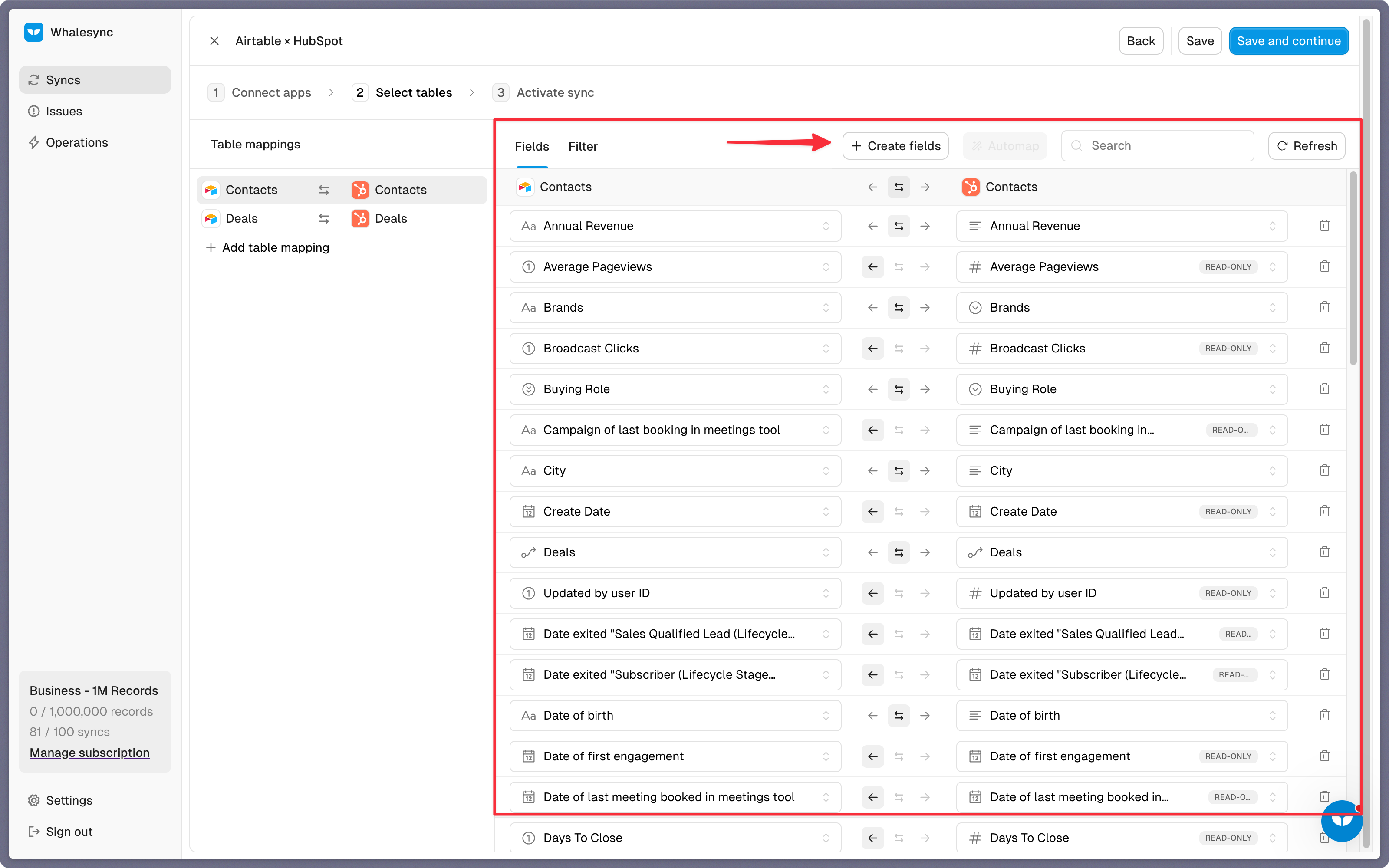Add a new table mapping
This screenshot has width=1389, height=868.
click(x=267, y=247)
